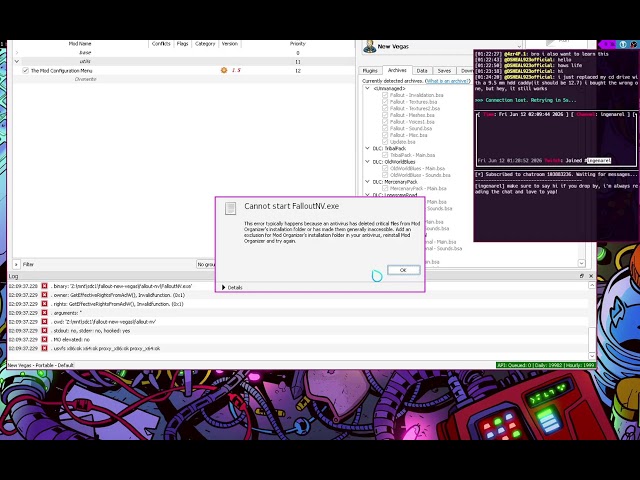Click the archives list scroll-down arrow
This screenshot has width=640, height=480.
[582, 263]
